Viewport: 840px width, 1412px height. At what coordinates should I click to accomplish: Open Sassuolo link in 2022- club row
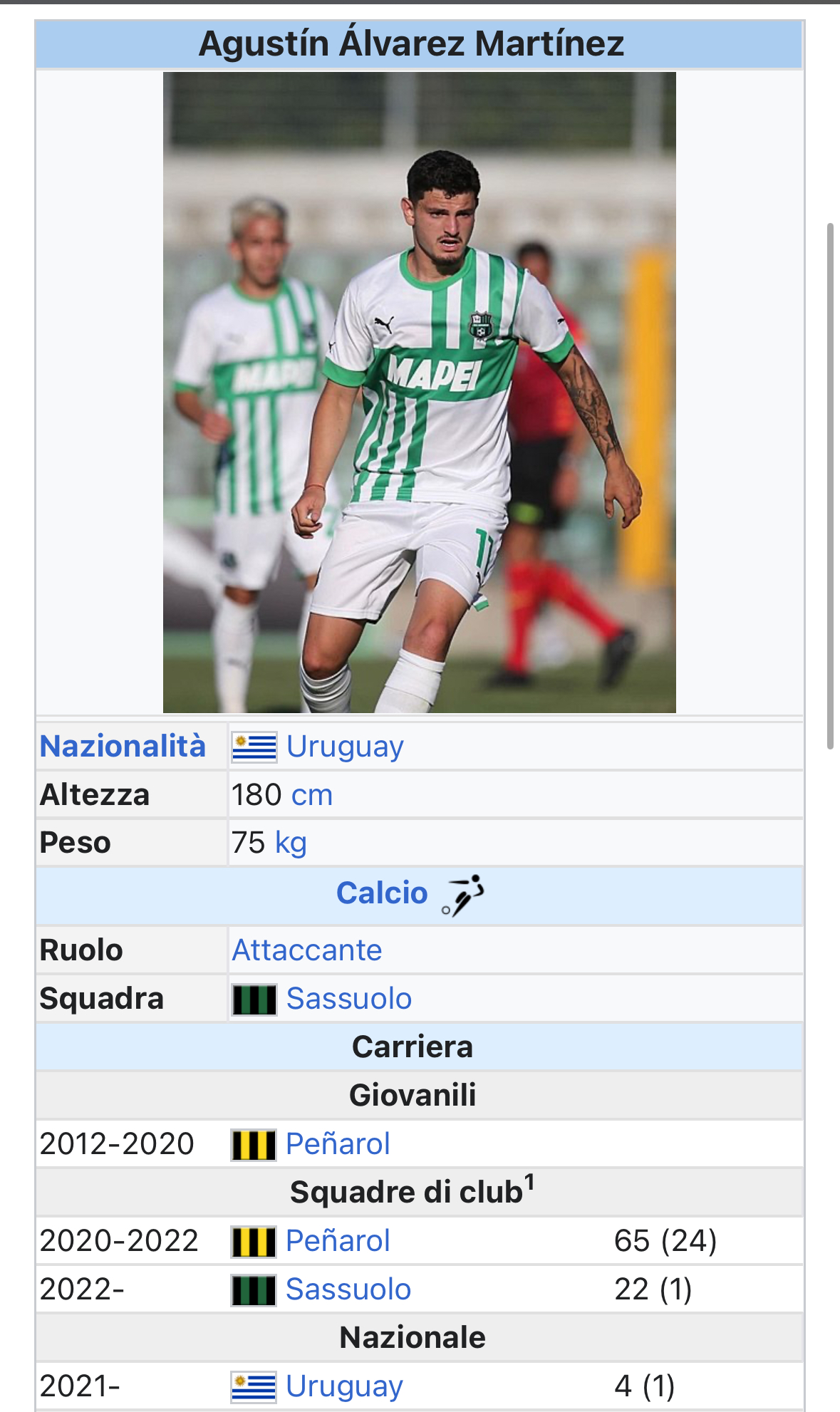click(348, 1289)
